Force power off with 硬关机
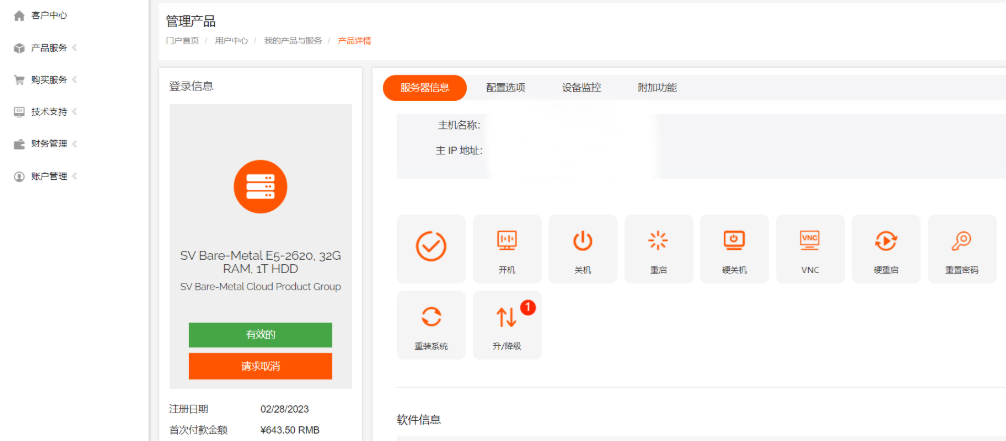 tap(734, 249)
